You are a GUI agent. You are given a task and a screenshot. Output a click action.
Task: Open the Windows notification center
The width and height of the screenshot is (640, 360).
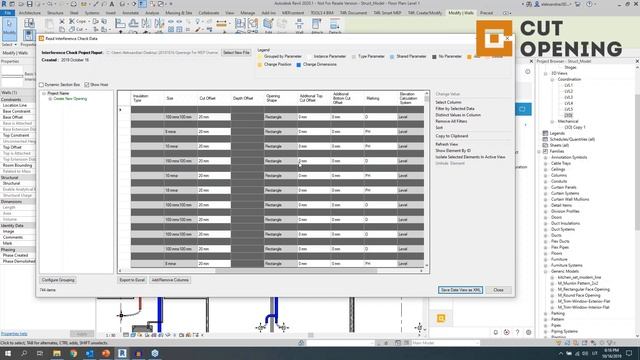[x=629, y=353]
